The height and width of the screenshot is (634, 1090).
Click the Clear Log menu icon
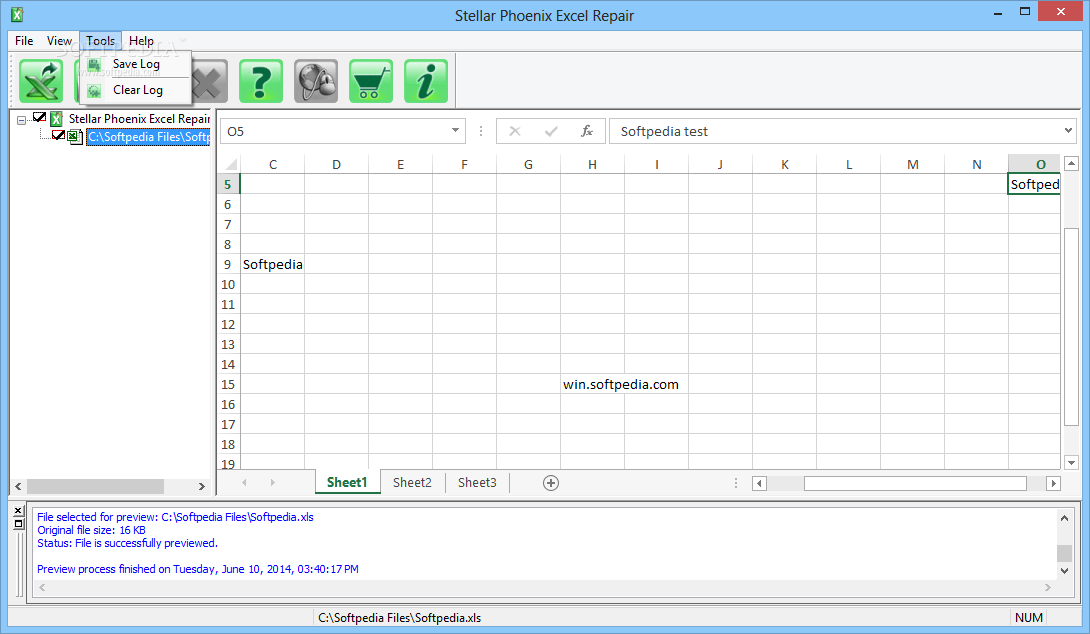click(x=95, y=90)
